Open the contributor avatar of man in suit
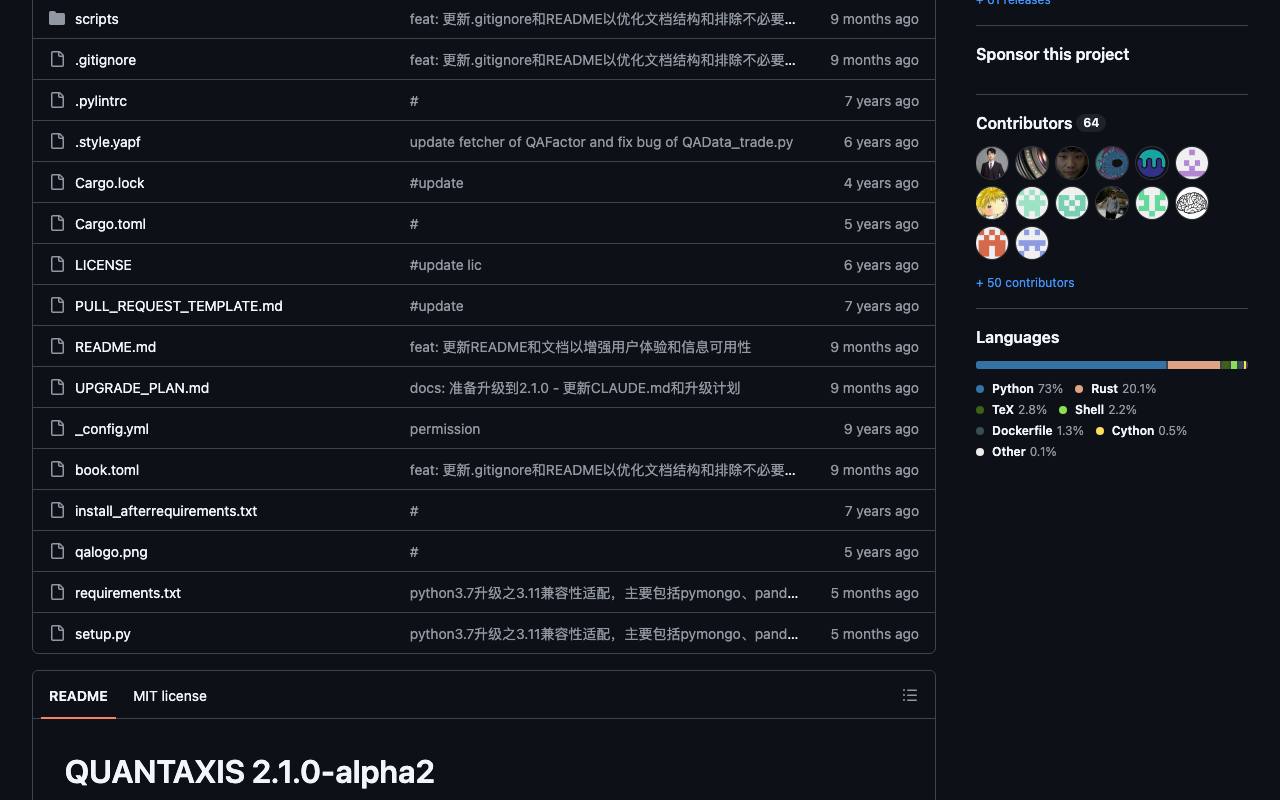The height and width of the screenshot is (800, 1280). (x=992, y=163)
